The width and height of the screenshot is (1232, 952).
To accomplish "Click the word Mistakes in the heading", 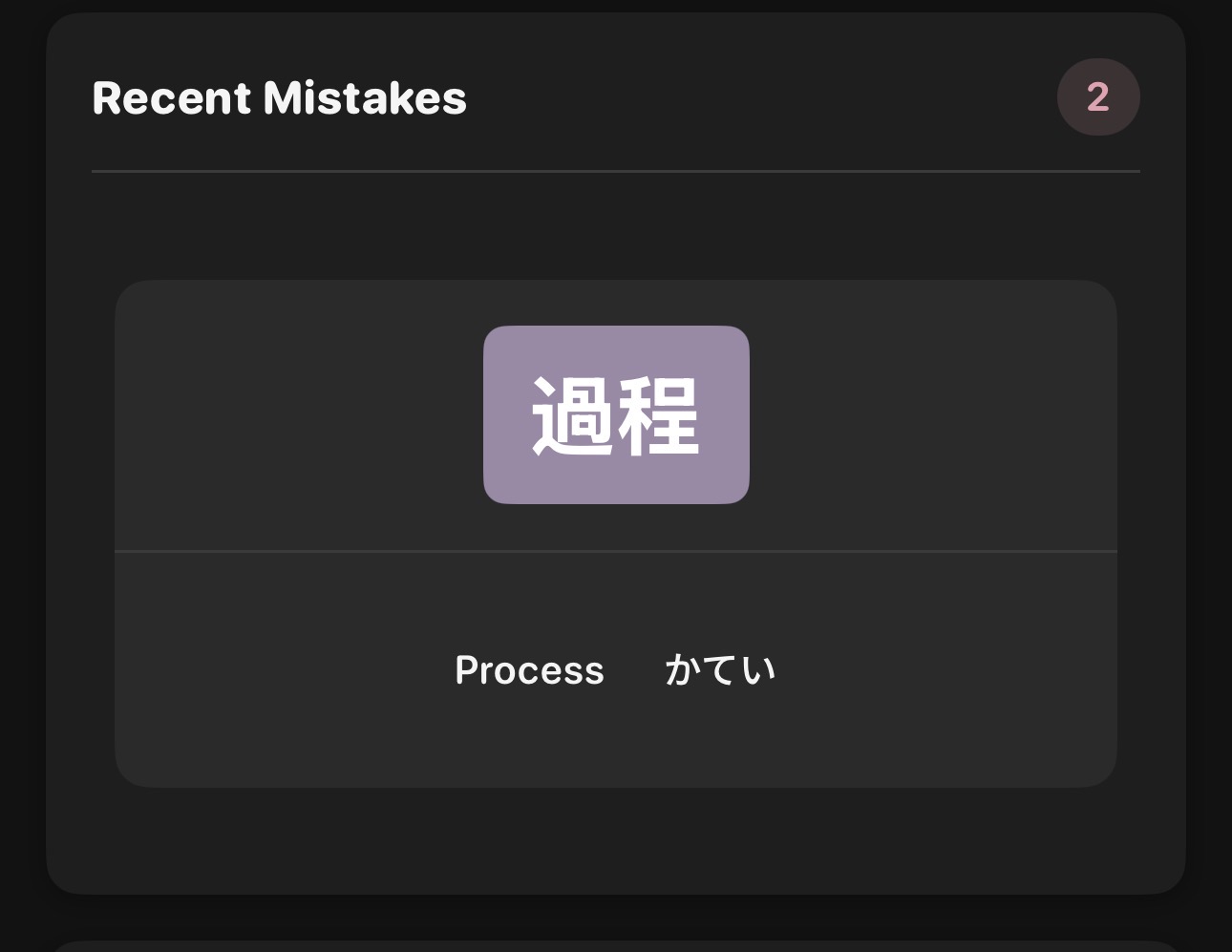I will (365, 98).
